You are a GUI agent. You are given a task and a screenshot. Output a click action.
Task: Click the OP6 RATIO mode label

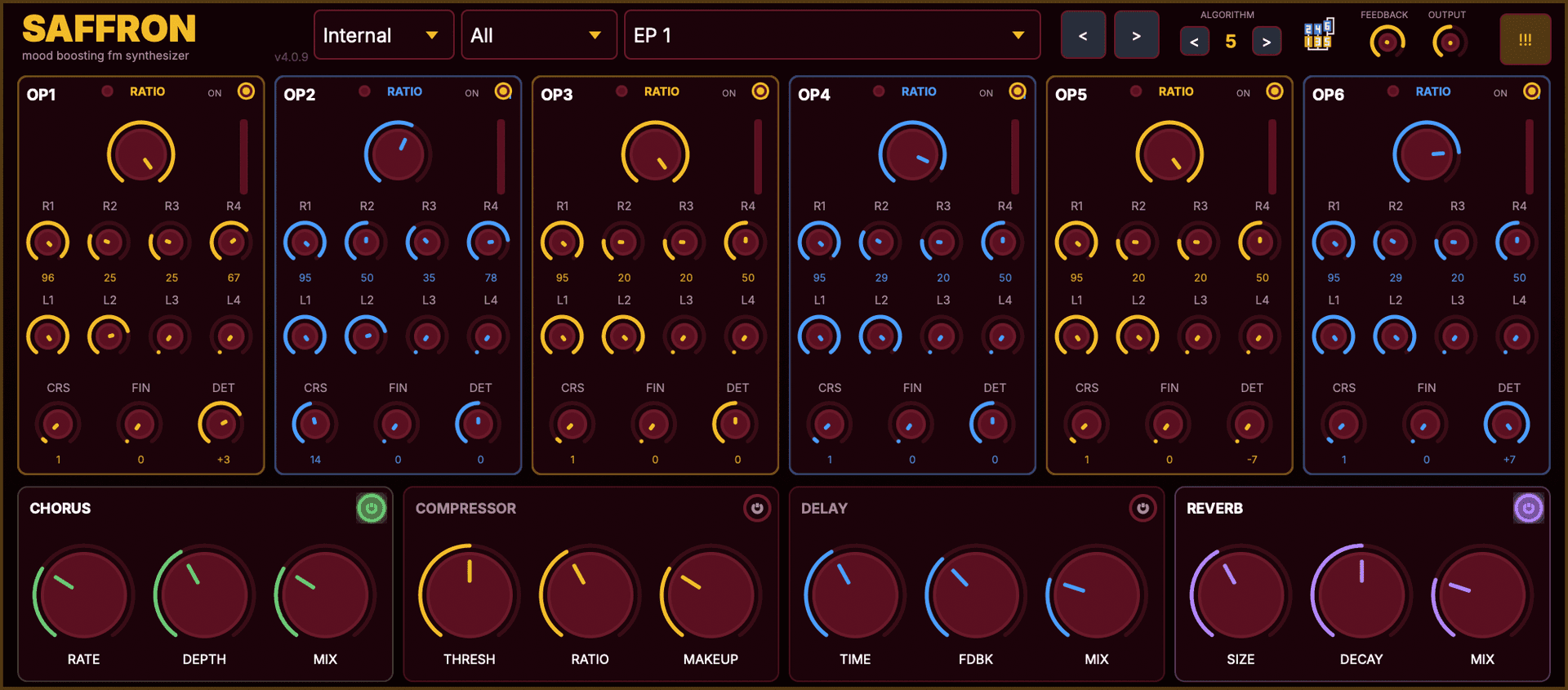click(1433, 91)
